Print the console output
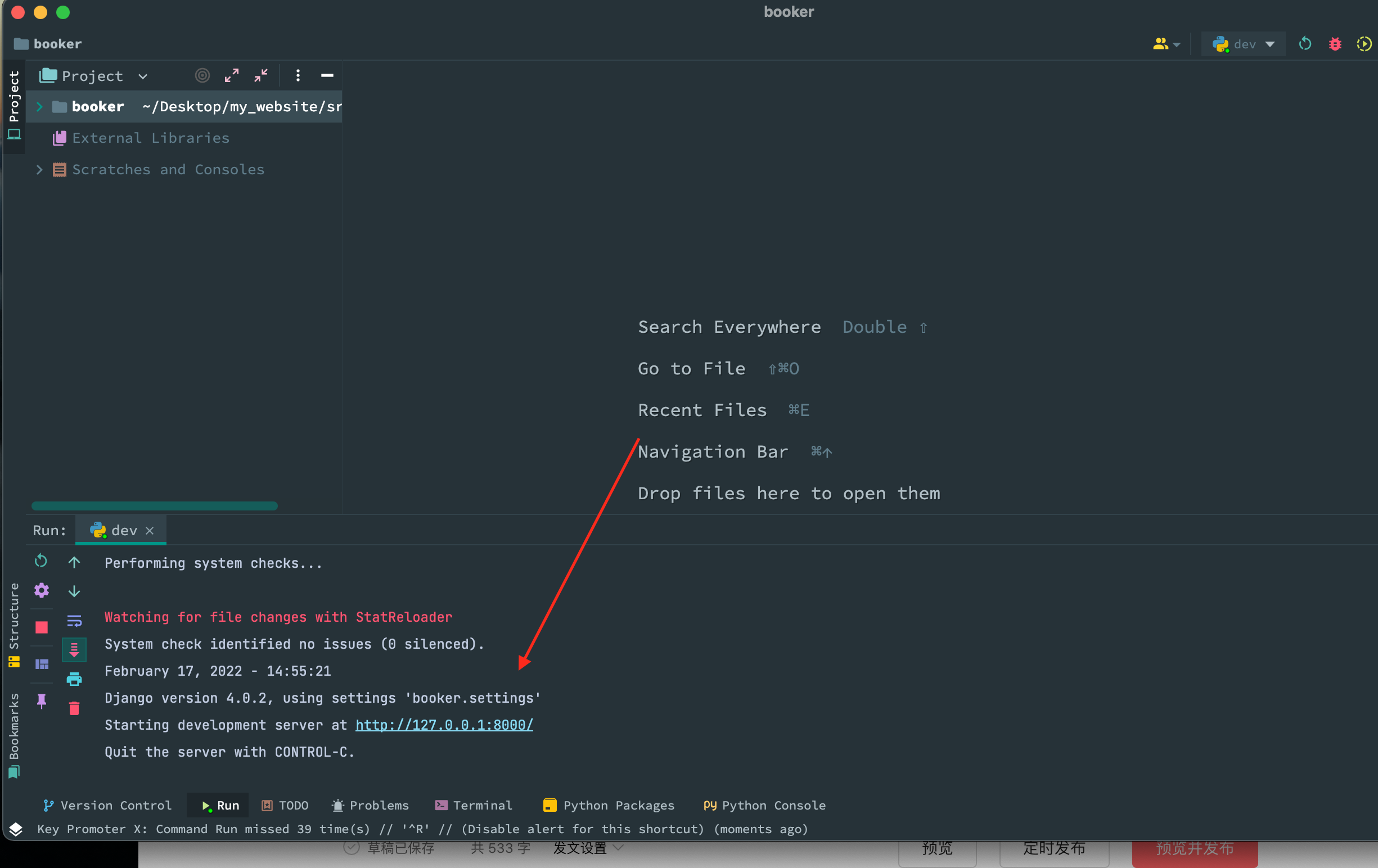This screenshot has height=868, width=1378. click(74, 679)
